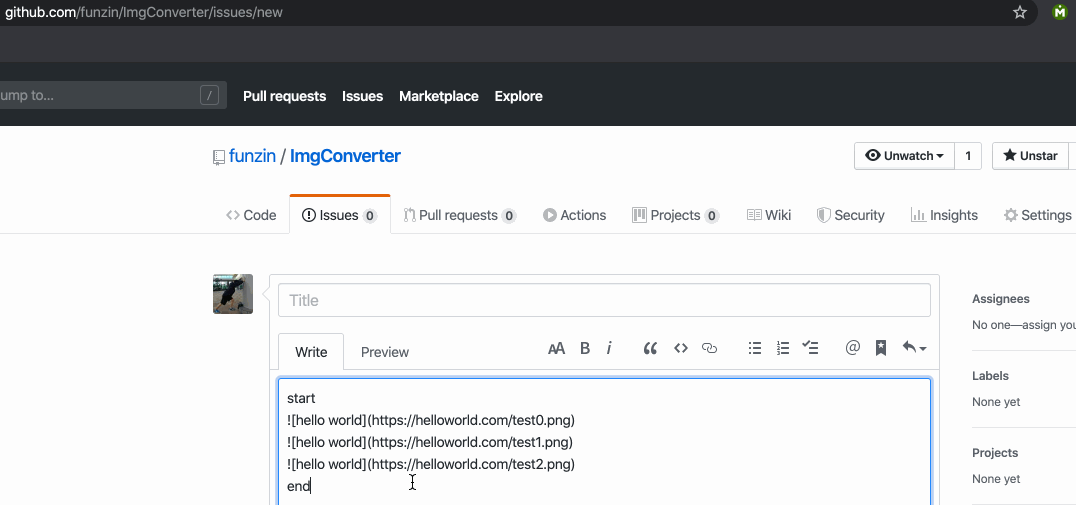Apply italic formatting
This screenshot has width=1076, height=505.
point(609,349)
